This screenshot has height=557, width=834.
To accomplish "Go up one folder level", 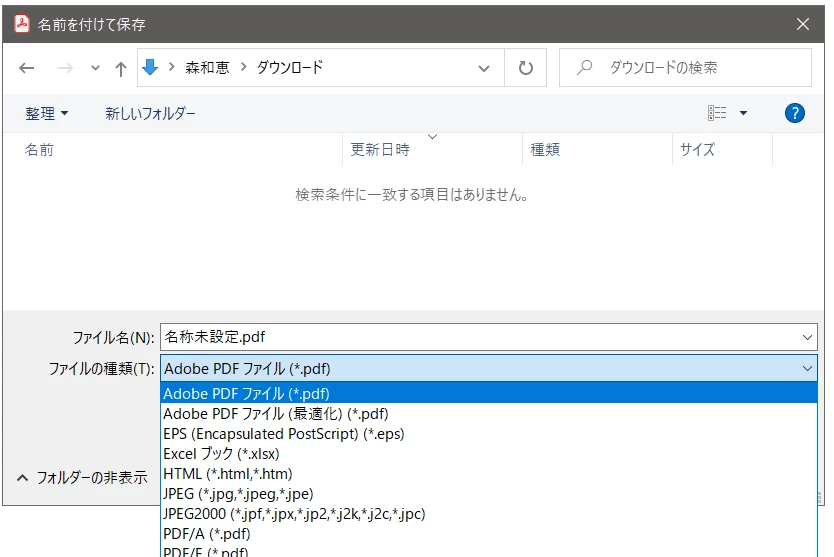I will click(x=121, y=69).
